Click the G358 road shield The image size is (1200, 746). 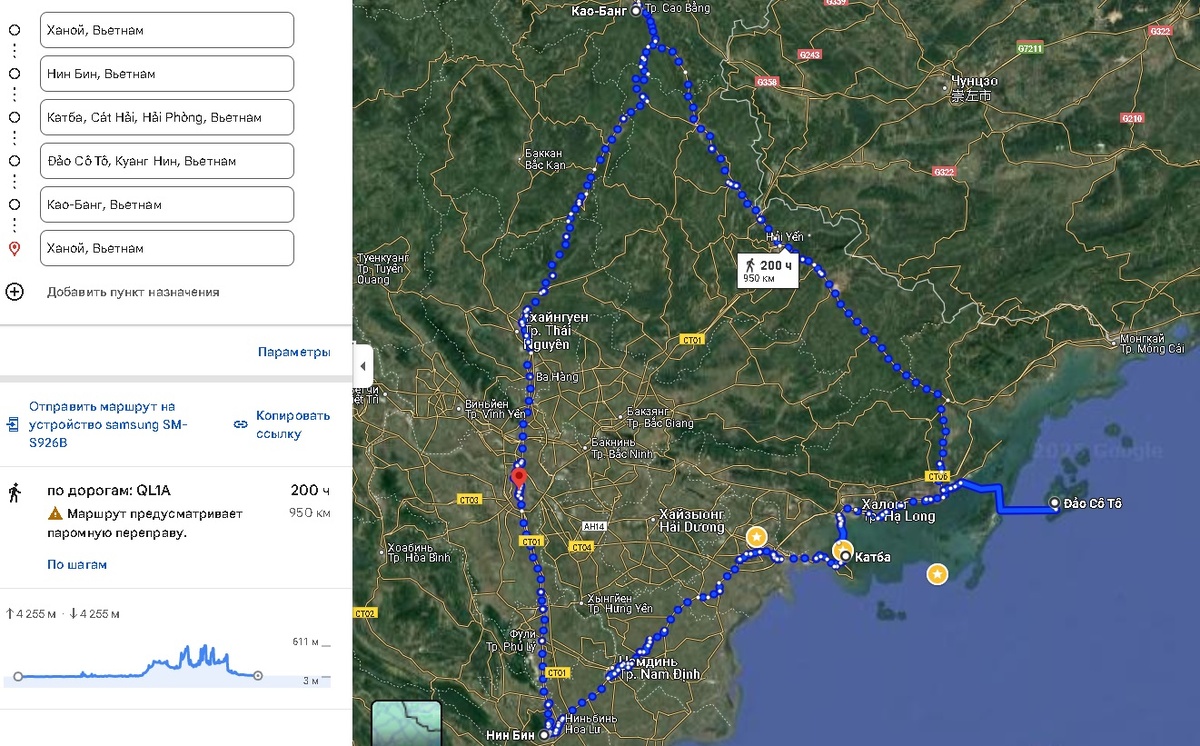(x=767, y=80)
